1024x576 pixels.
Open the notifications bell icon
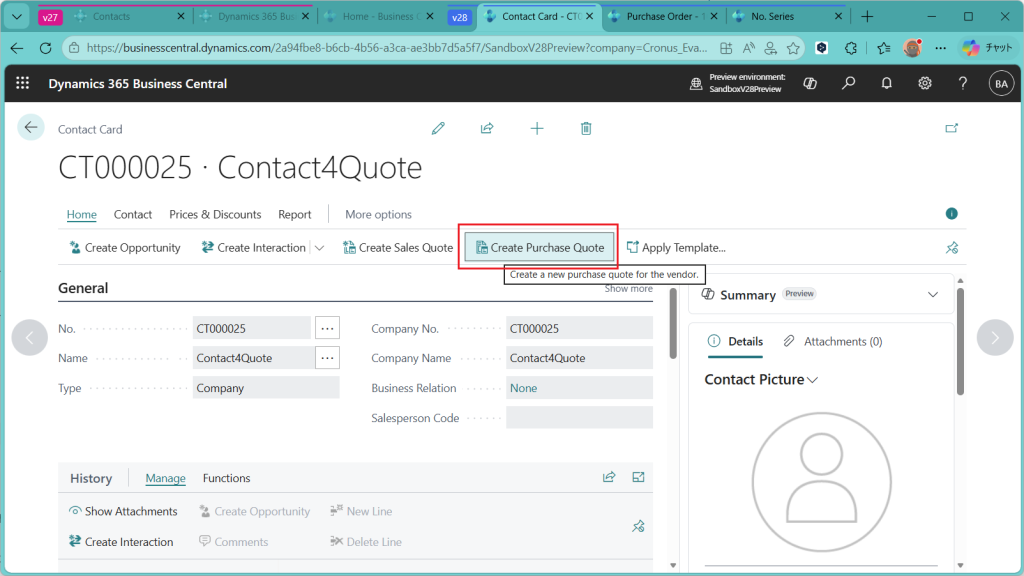[886, 84]
